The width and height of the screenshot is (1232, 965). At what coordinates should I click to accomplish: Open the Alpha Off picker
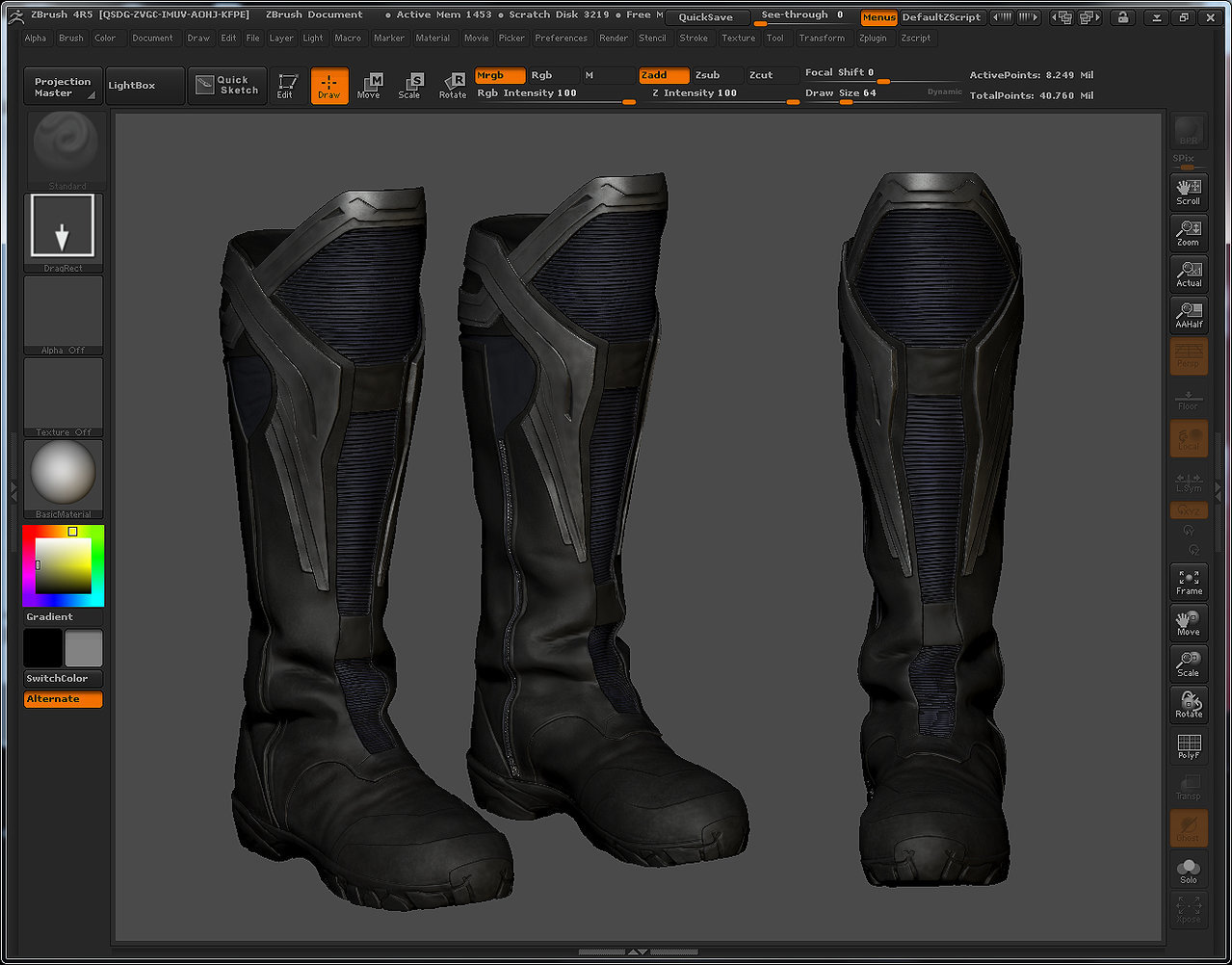click(64, 315)
